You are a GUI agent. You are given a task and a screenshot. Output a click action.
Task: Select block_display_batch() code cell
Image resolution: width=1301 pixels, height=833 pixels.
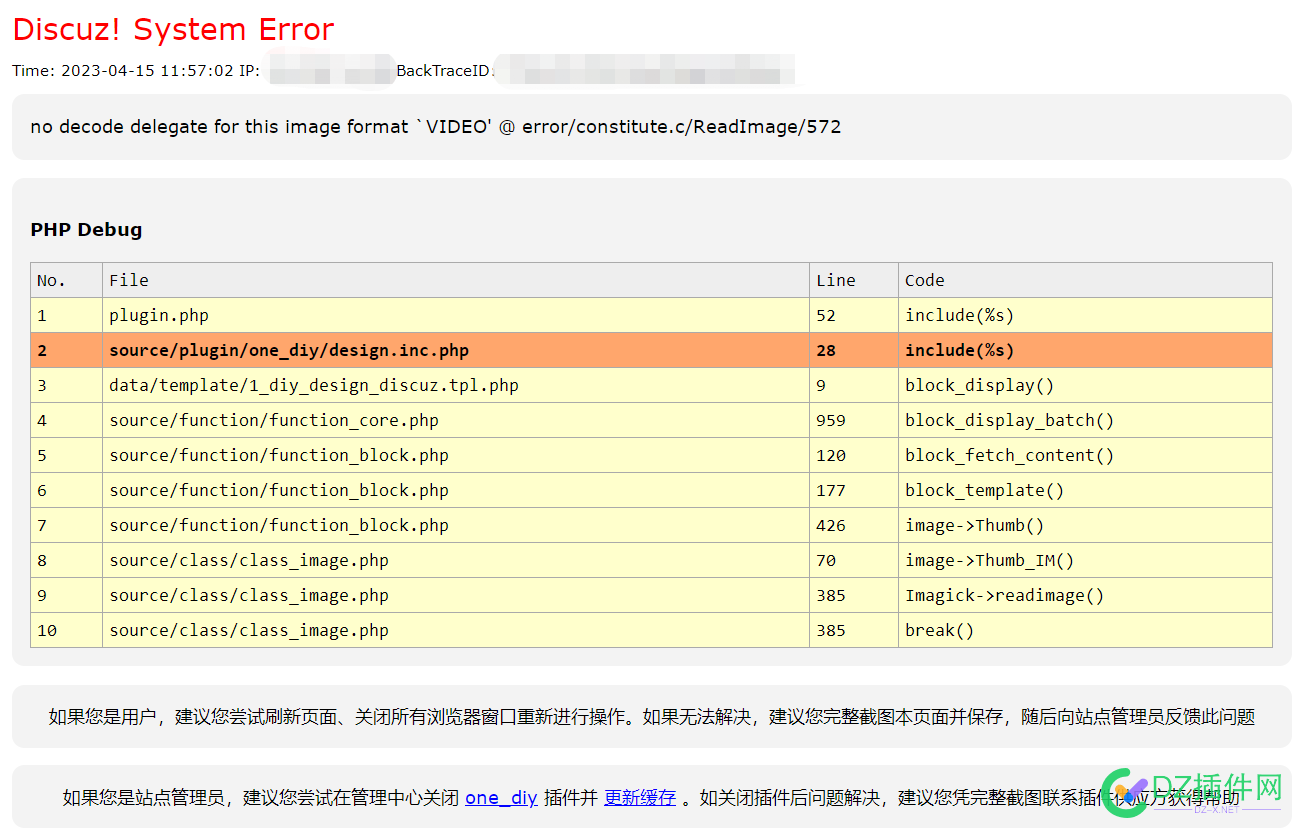point(1085,420)
